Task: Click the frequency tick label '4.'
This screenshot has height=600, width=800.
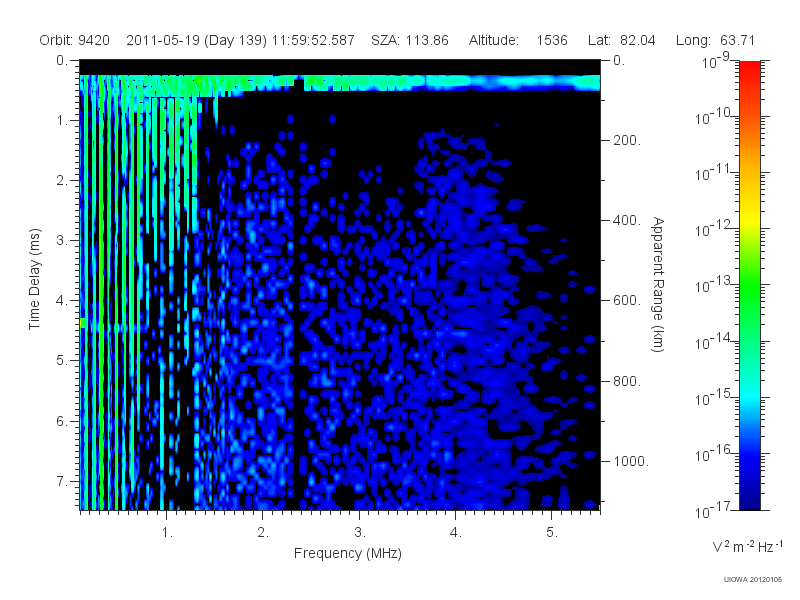Action: click(456, 533)
